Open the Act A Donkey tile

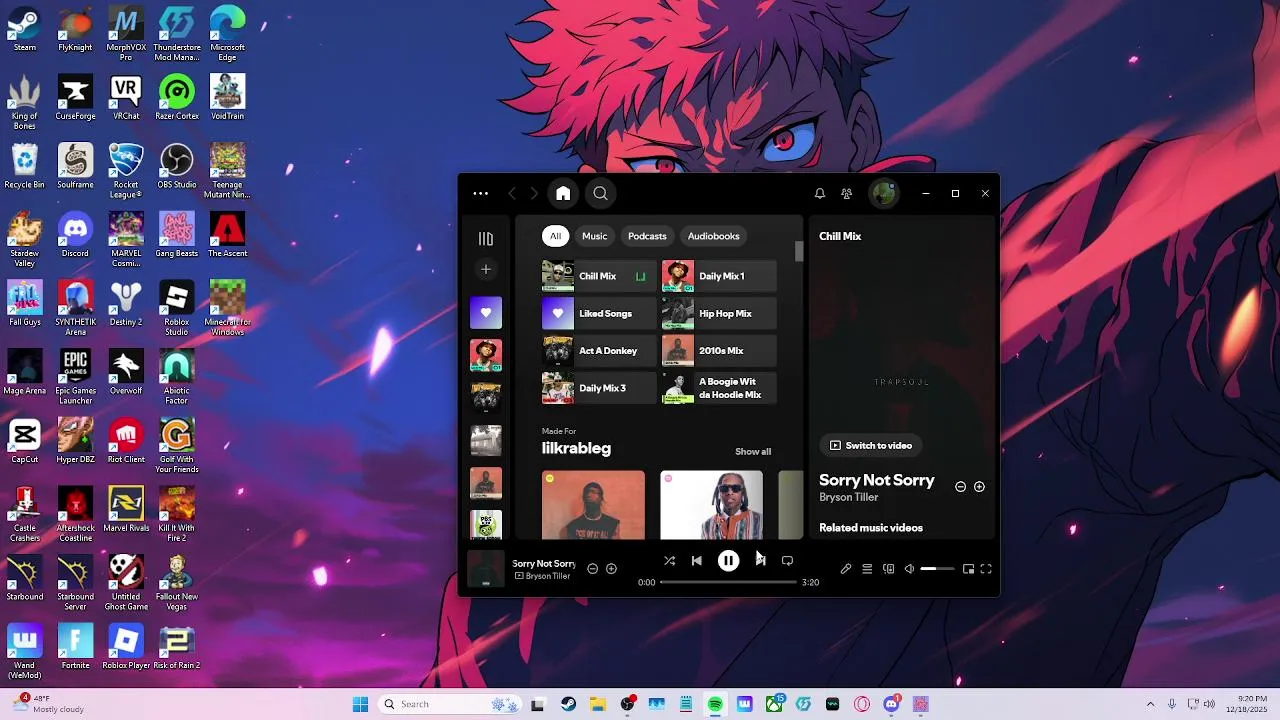pos(599,351)
